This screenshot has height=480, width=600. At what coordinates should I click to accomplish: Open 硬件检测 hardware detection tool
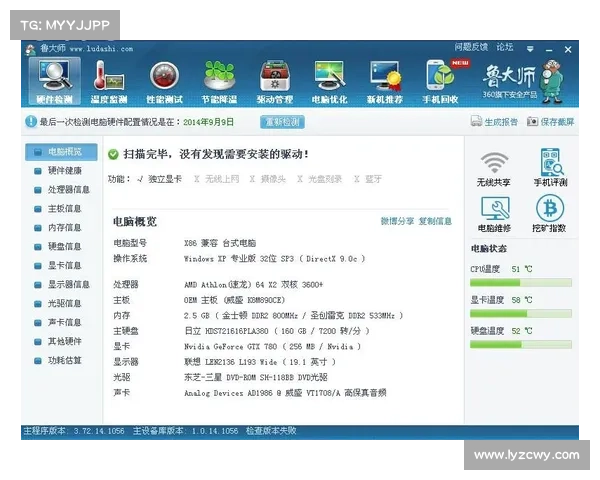point(54,82)
